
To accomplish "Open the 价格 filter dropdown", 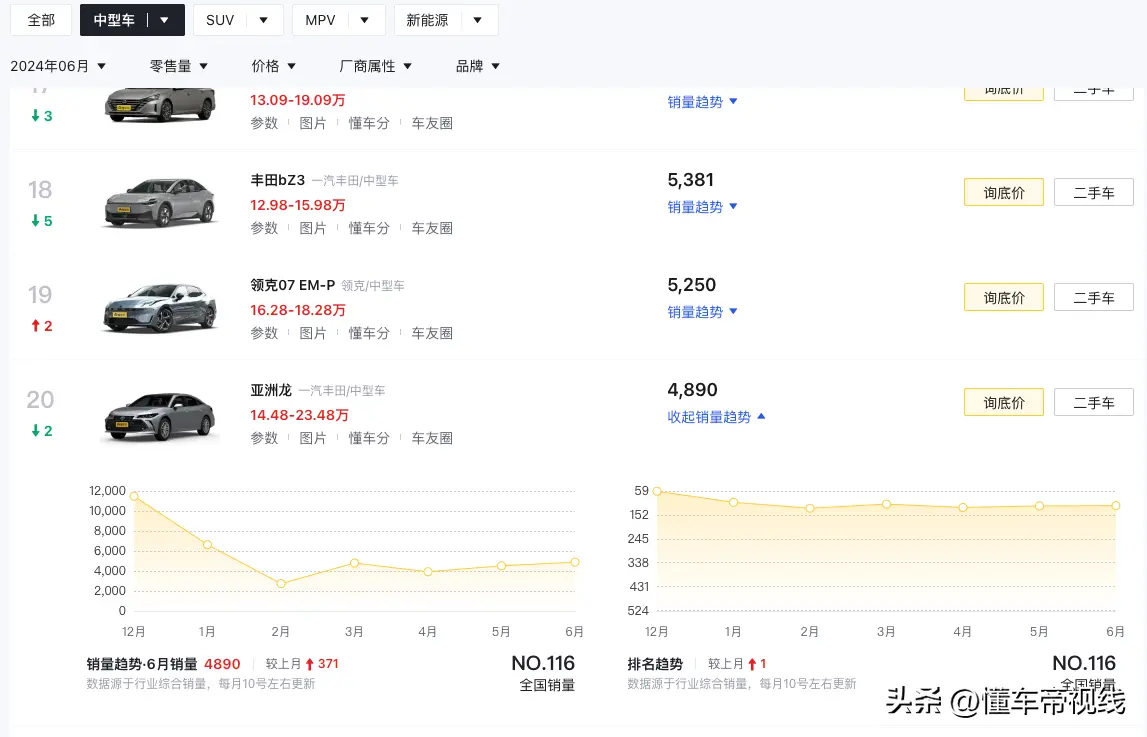I will click(x=274, y=66).
